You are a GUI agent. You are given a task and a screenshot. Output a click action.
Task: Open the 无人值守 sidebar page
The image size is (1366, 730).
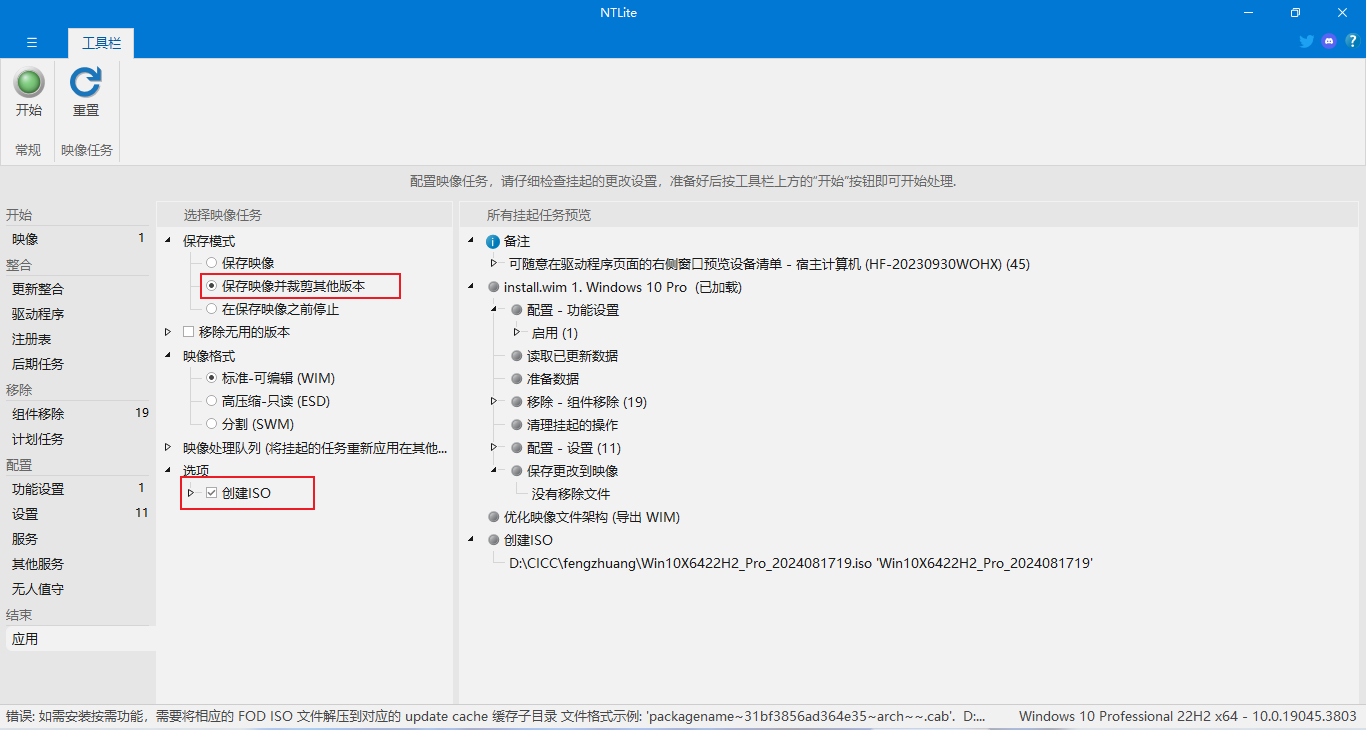[78, 589]
